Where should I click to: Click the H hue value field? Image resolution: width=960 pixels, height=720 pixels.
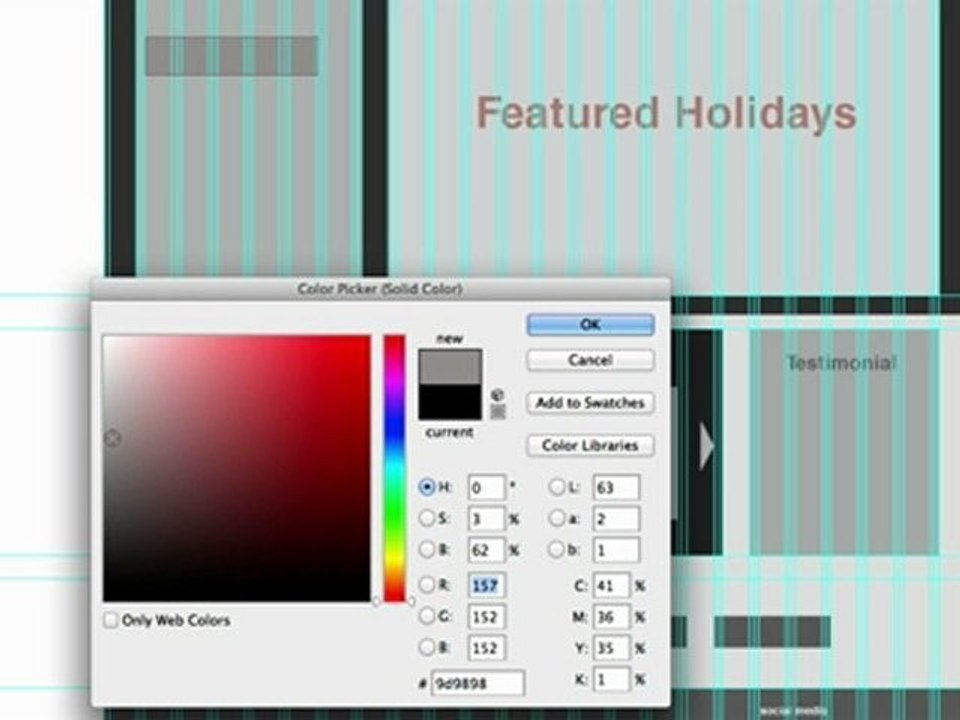click(x=487, y=487)
